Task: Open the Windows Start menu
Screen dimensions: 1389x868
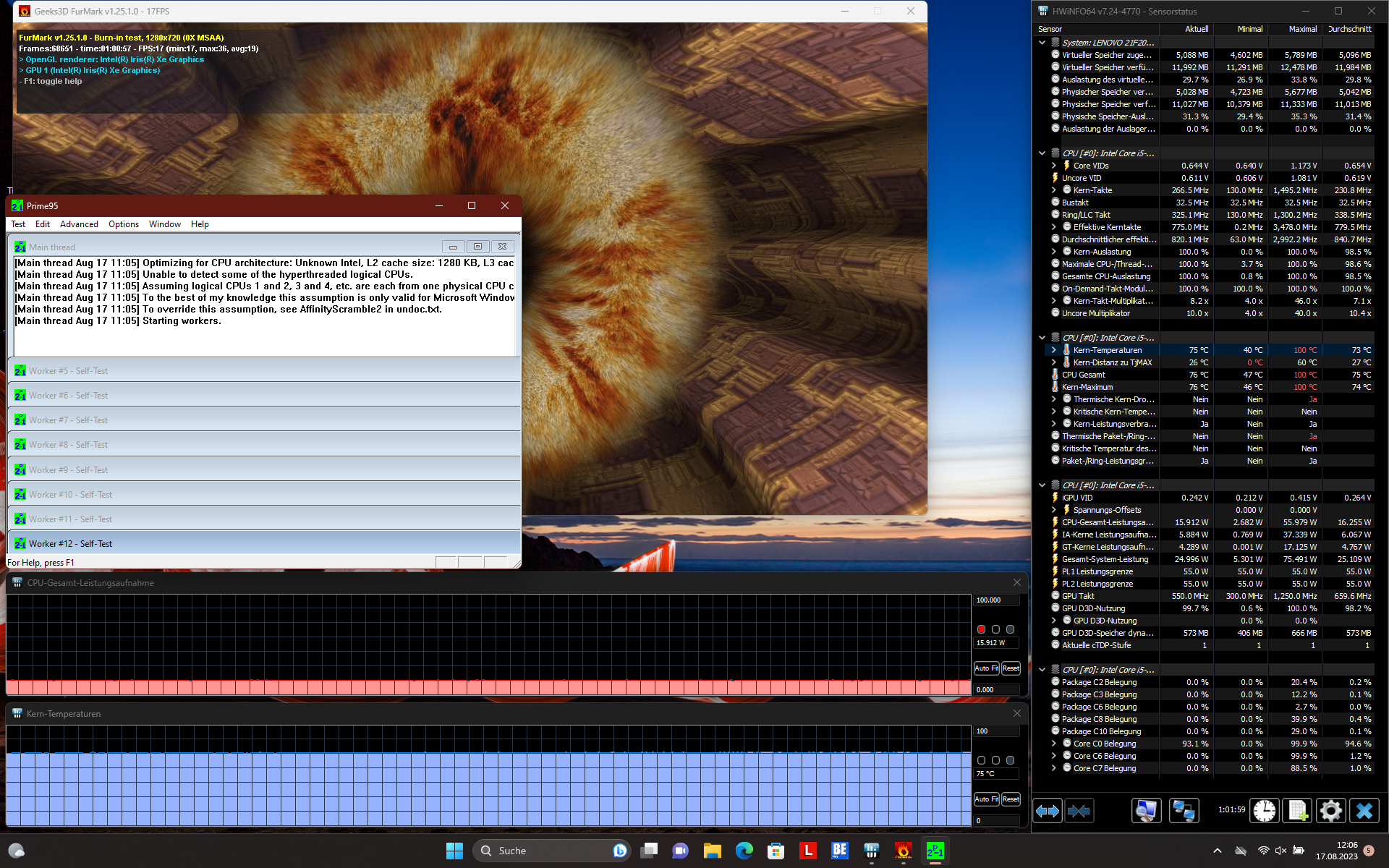Action: click(x=454, y=851)
